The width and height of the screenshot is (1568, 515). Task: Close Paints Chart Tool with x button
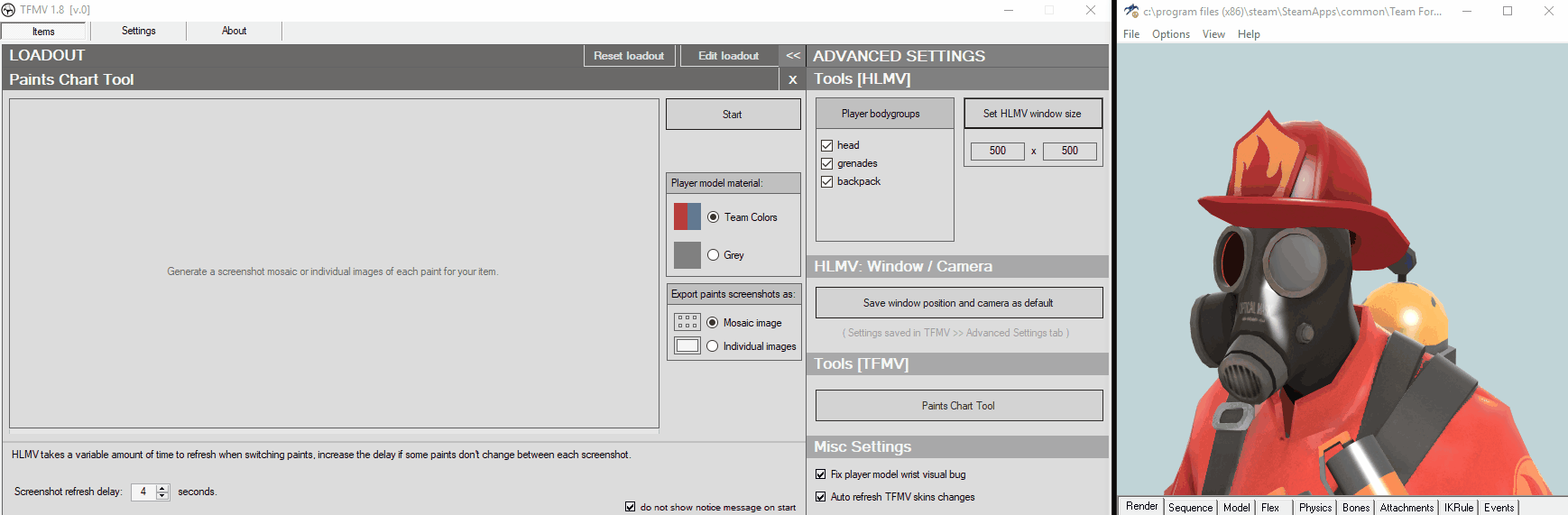792,79
